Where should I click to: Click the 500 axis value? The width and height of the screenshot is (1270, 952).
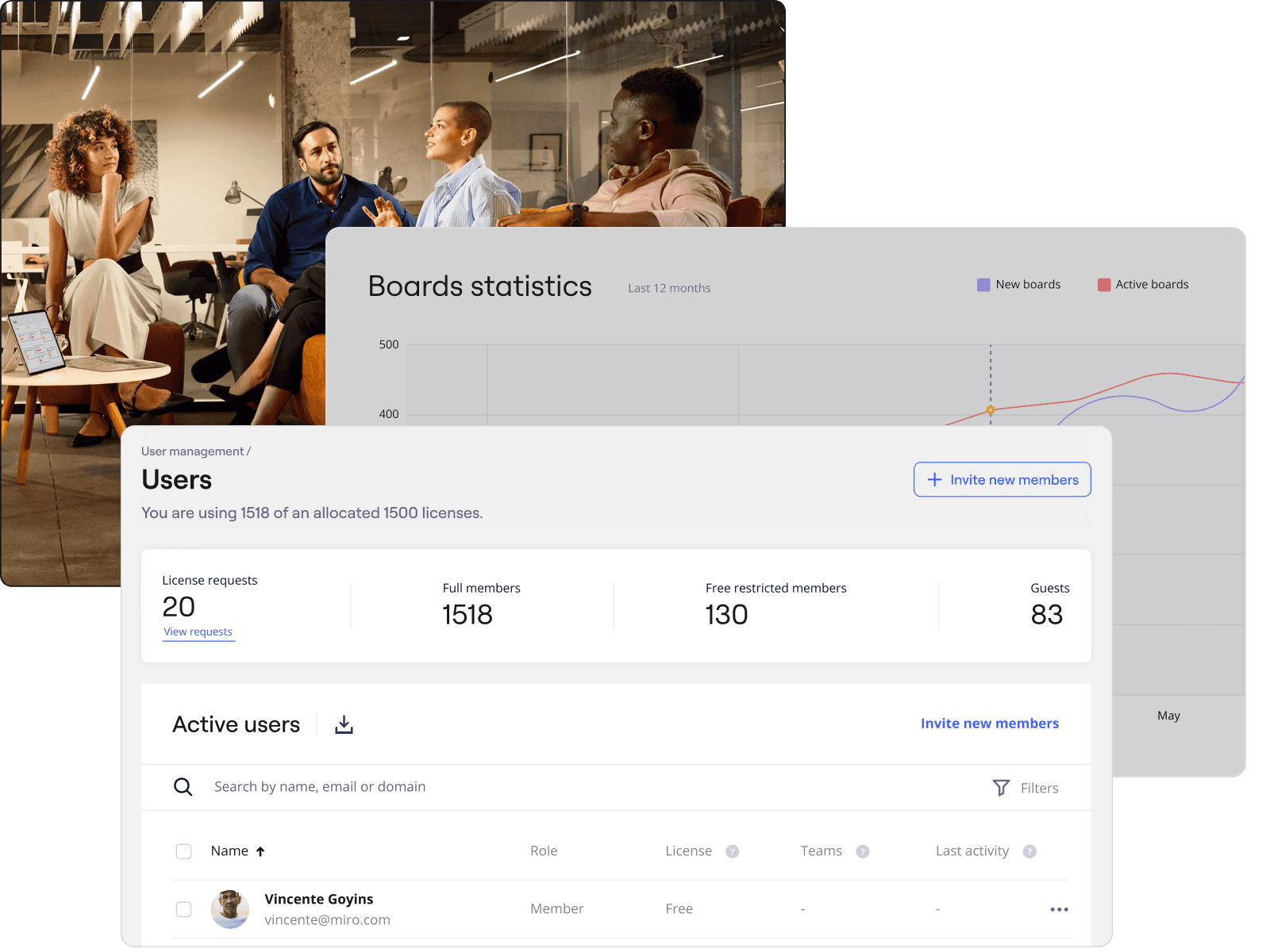(x=389, y=344)
